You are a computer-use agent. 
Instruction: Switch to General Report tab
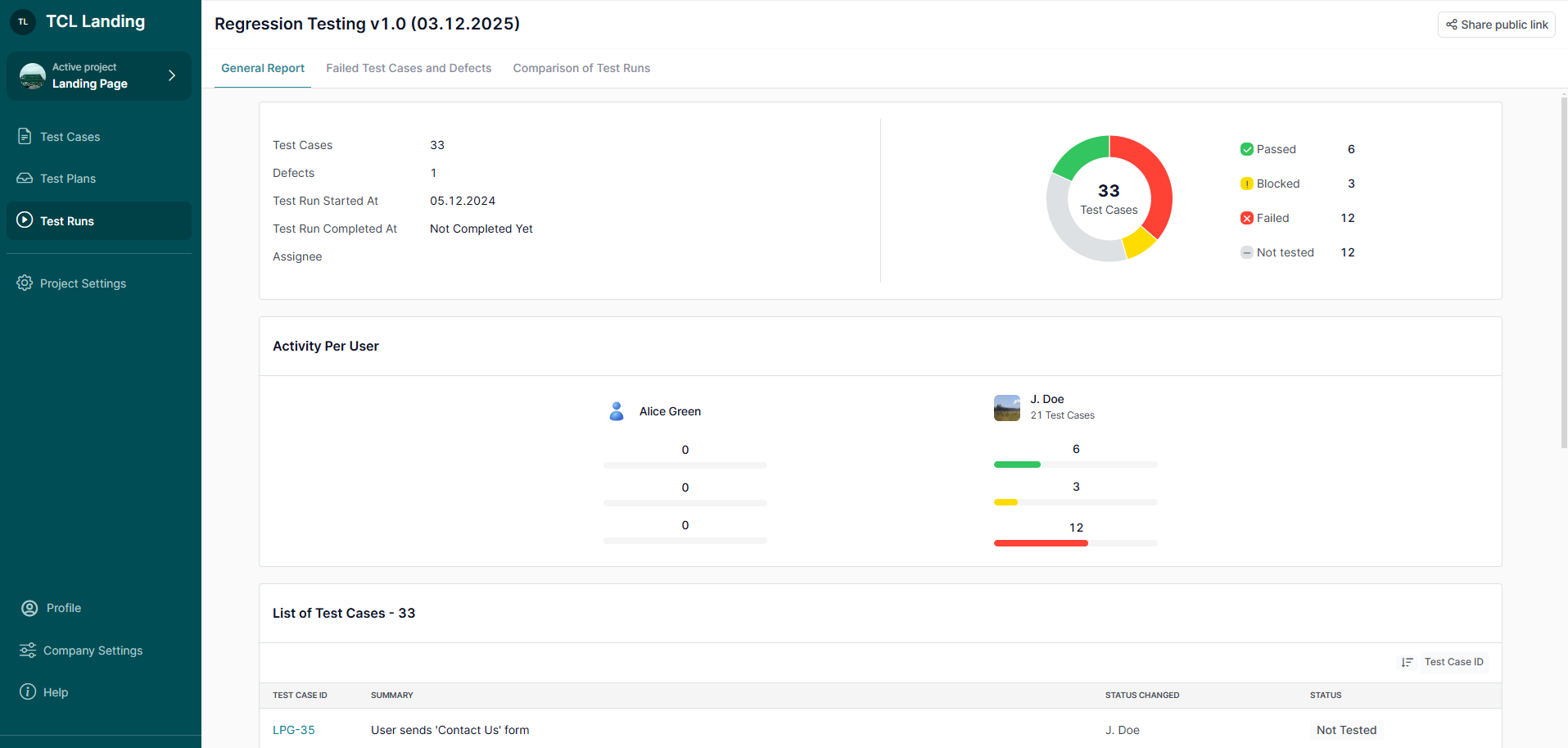pos(263,68)
